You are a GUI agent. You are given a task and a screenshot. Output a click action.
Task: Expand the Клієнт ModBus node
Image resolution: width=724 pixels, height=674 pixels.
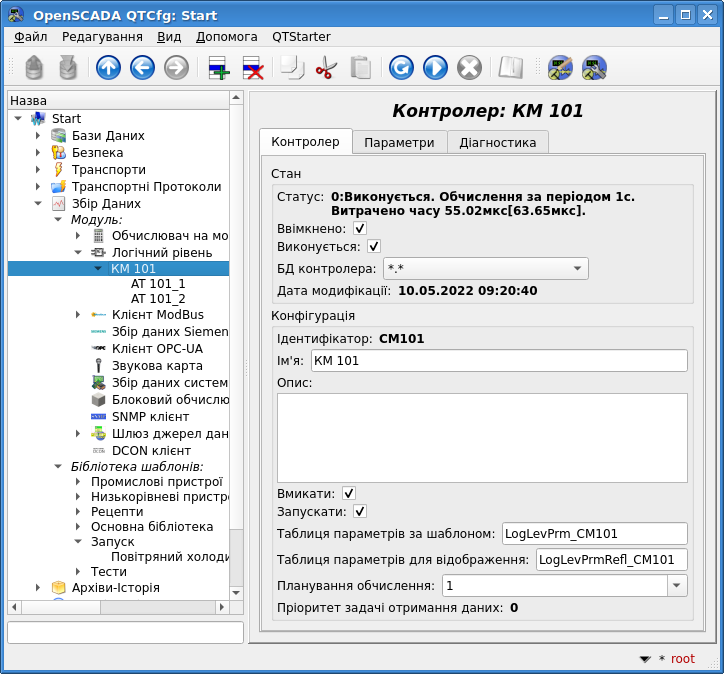[78, 314]
